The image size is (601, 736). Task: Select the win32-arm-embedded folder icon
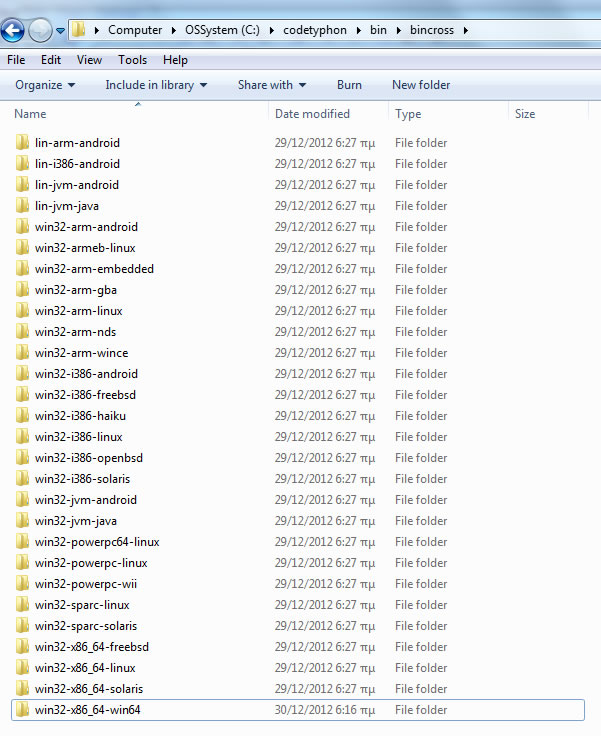(22, 268)
